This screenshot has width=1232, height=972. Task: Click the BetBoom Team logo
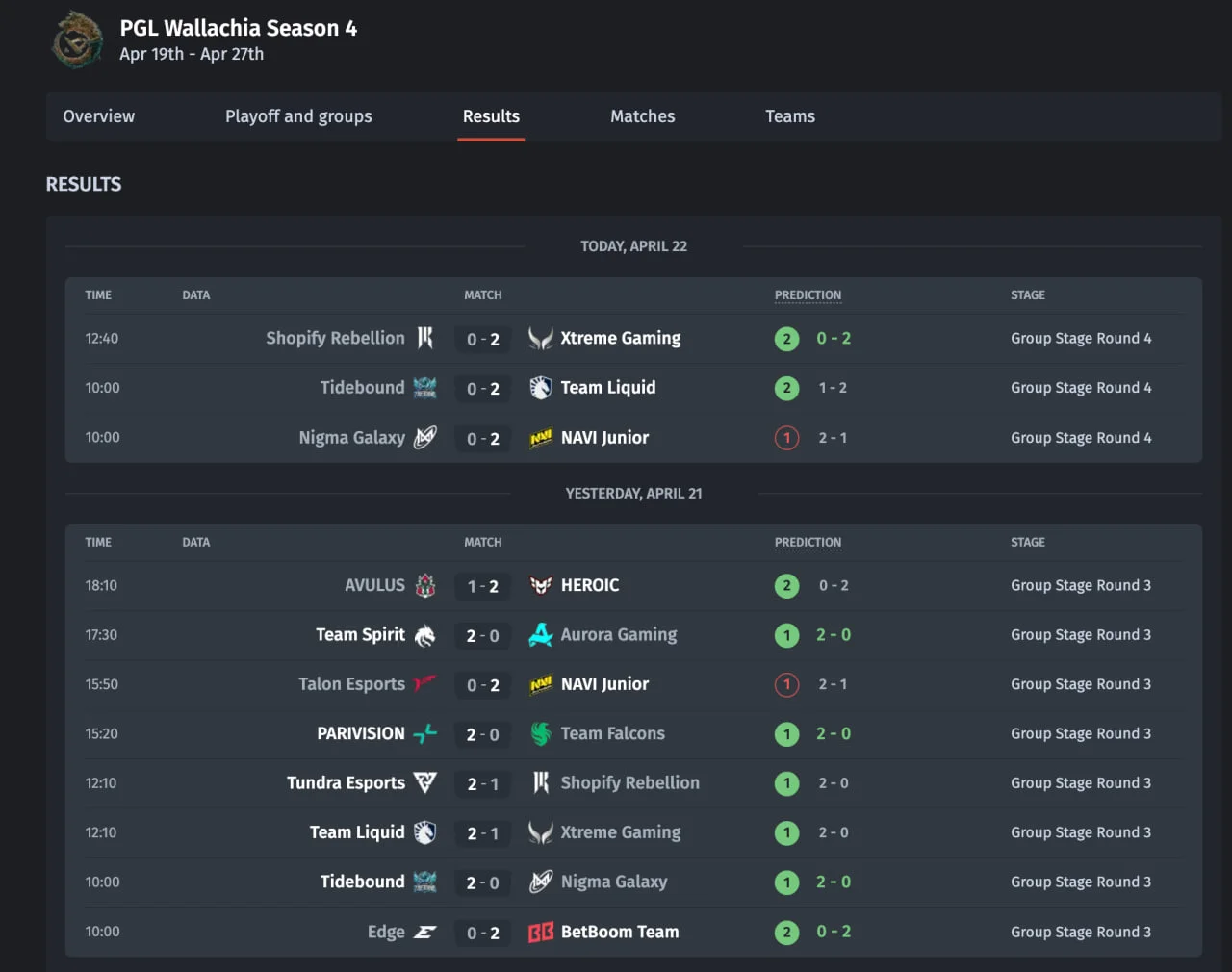click(x=541, y=932)
